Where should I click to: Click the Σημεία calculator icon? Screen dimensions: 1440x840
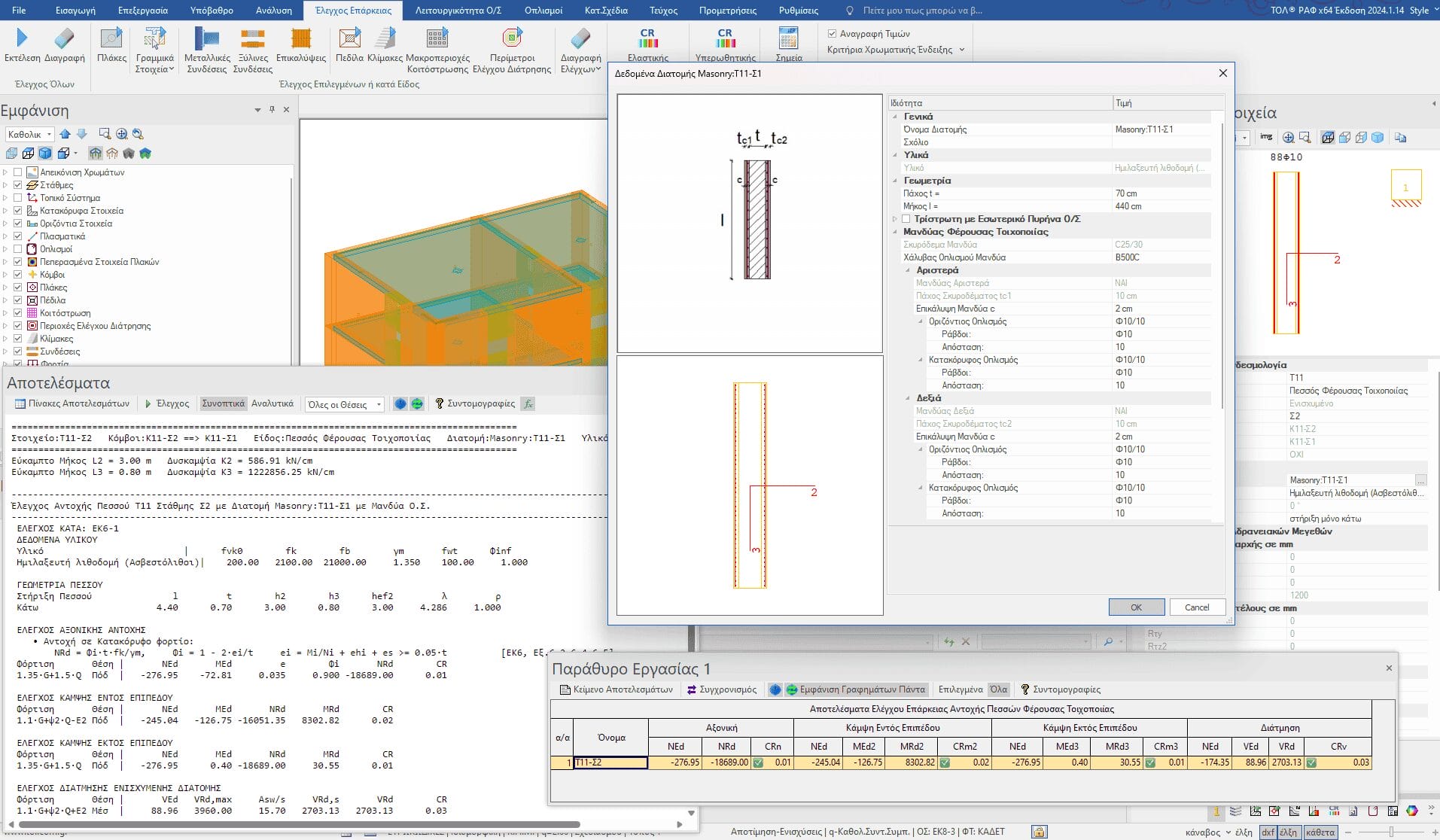pyautogui.click(x=788, y=39)
